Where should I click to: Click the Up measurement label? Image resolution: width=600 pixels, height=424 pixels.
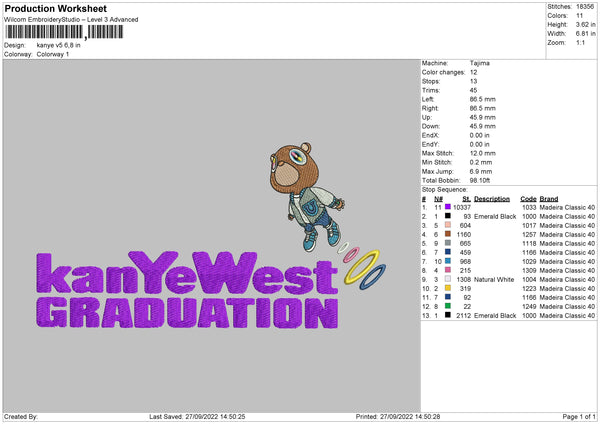[427, 117]
